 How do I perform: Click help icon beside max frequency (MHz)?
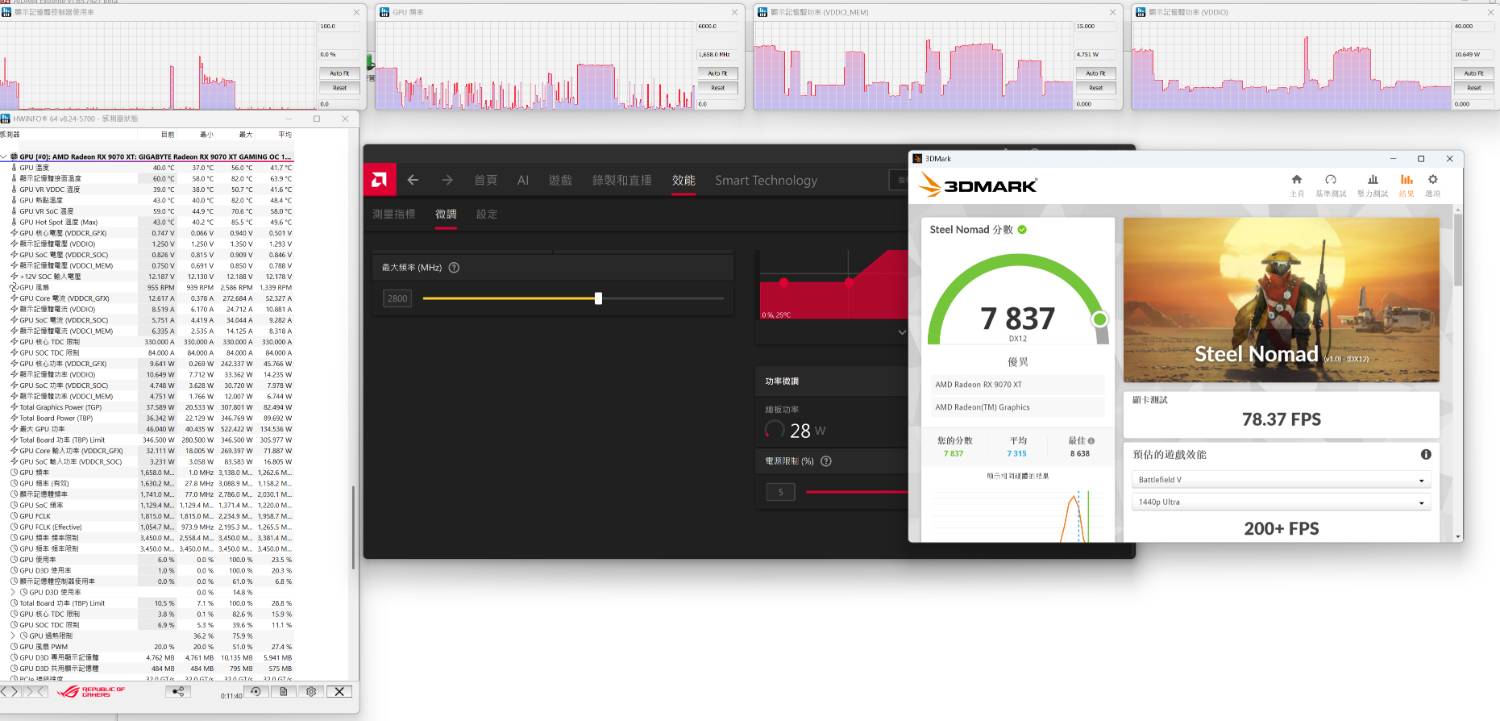coord(454,268)
